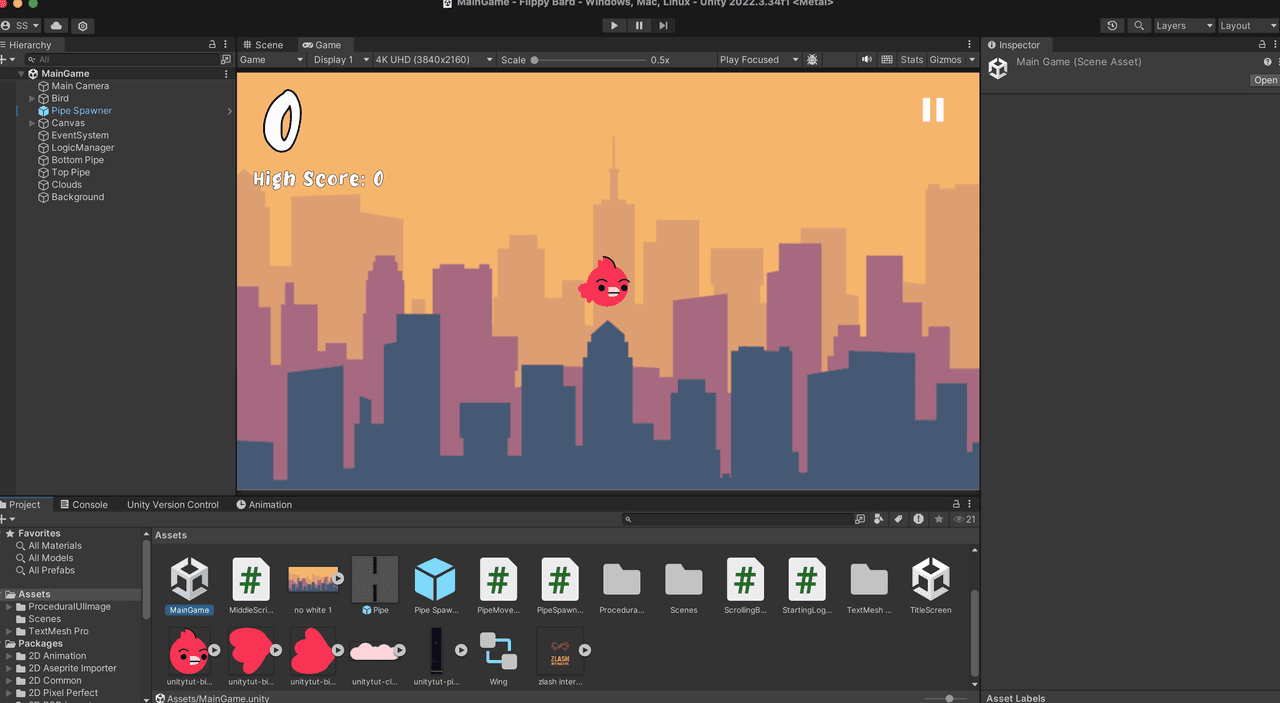Click the star favorites icon in Project
Screen dimensions: 1280x703
(x=938, y=519)
